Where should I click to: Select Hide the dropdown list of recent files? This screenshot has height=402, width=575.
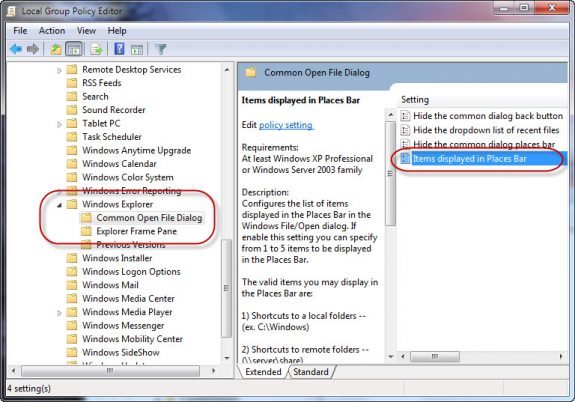coord(486,130)
